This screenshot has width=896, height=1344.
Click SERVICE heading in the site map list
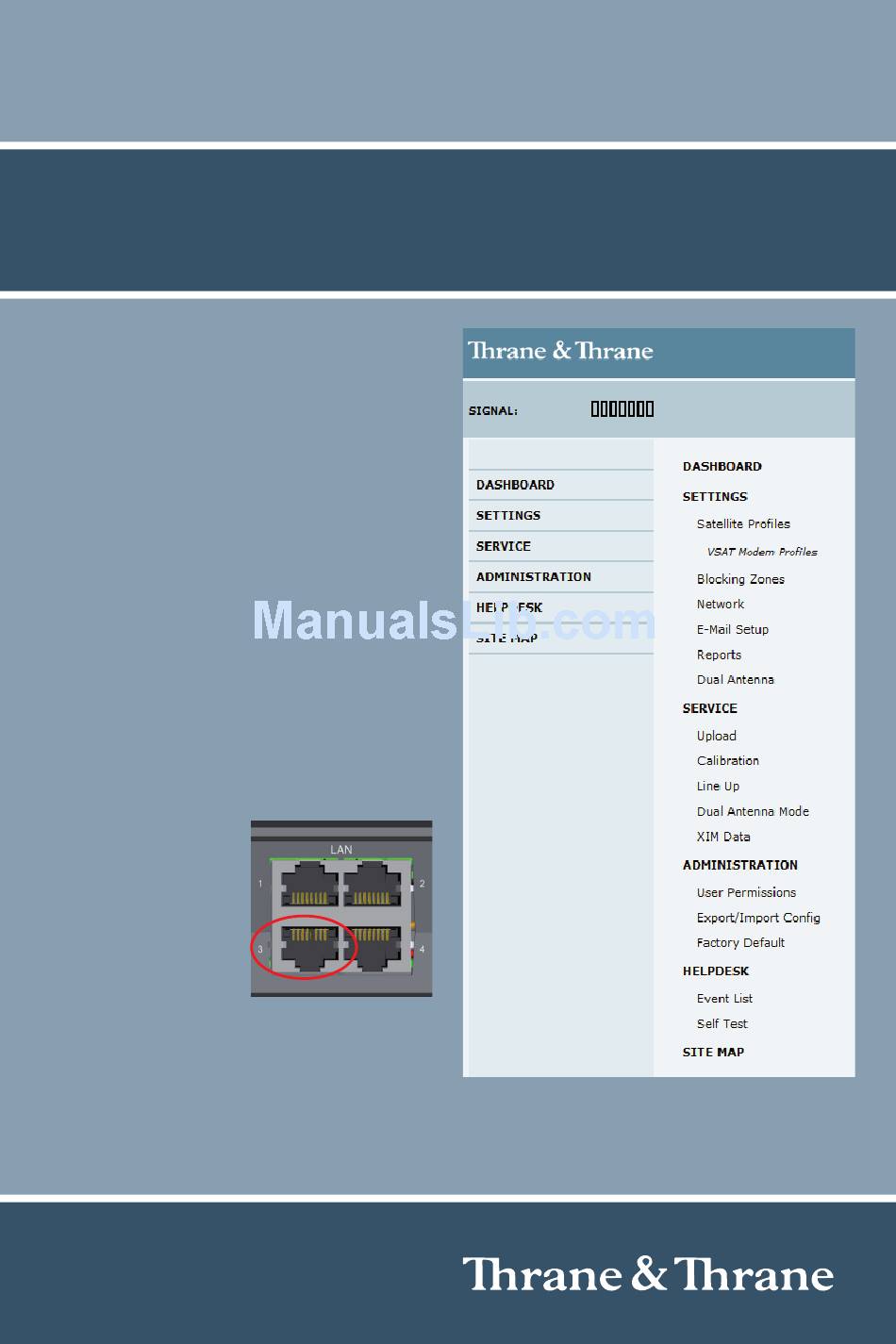(x=710, y=708)
